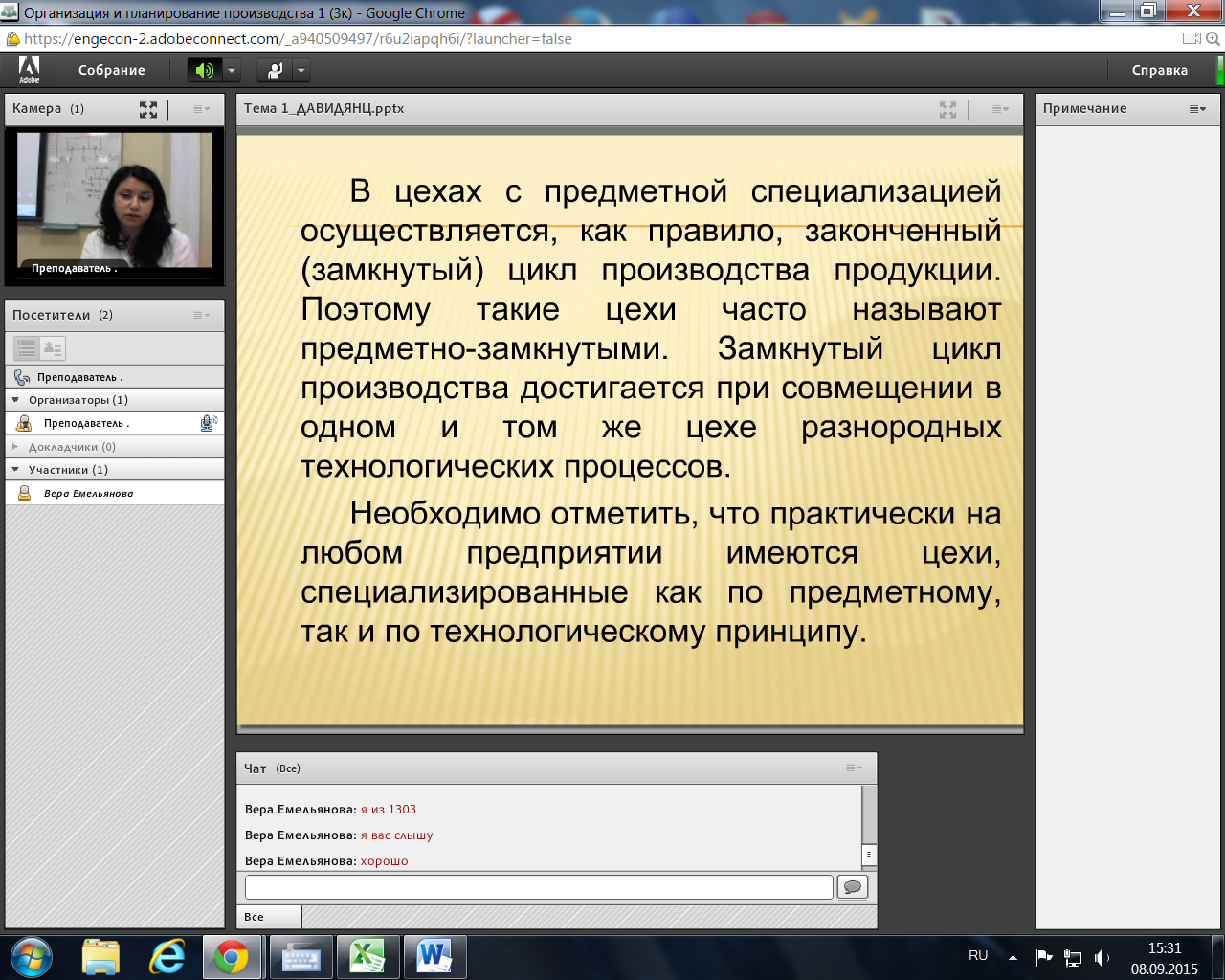Click the Примечание notes area

[x=1127, y=526]
